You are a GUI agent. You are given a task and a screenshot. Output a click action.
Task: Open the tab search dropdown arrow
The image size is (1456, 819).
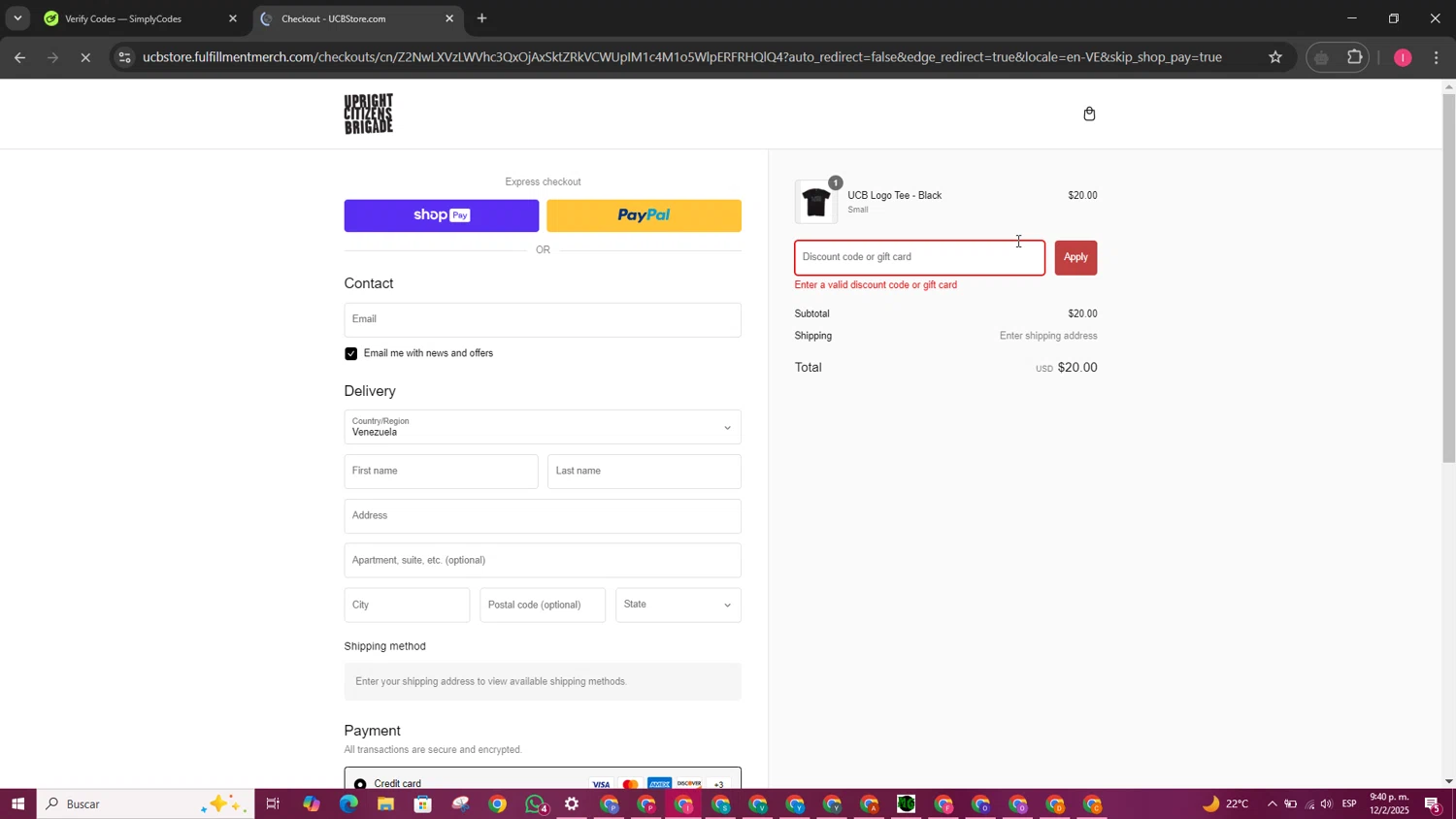pyautogui.click(x=17, y=18)
